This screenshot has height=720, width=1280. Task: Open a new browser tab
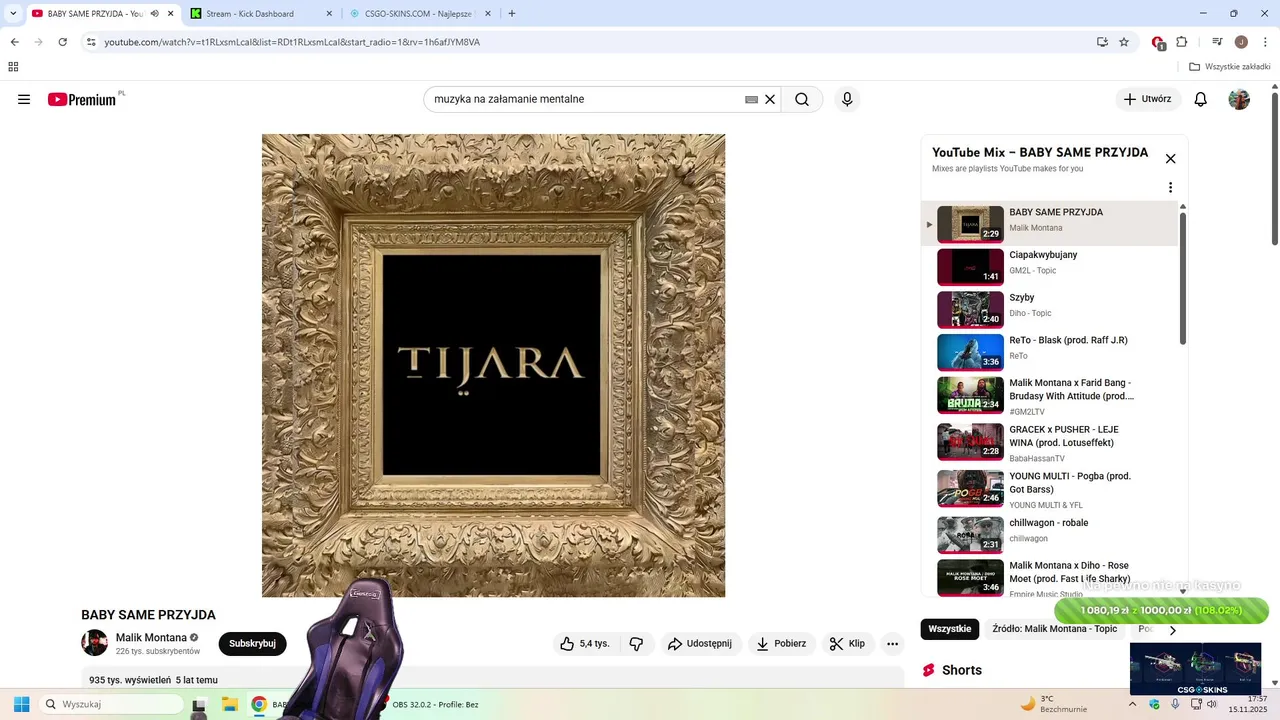[x=512, y=14]
